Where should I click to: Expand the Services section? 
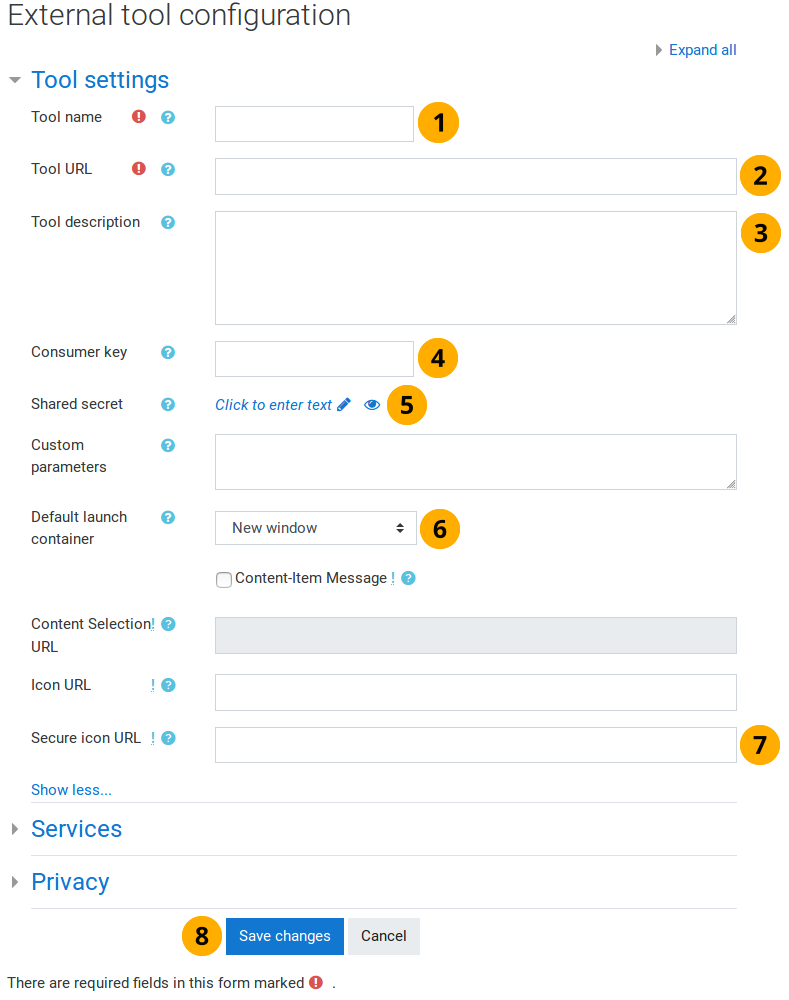tap(76, 829)
